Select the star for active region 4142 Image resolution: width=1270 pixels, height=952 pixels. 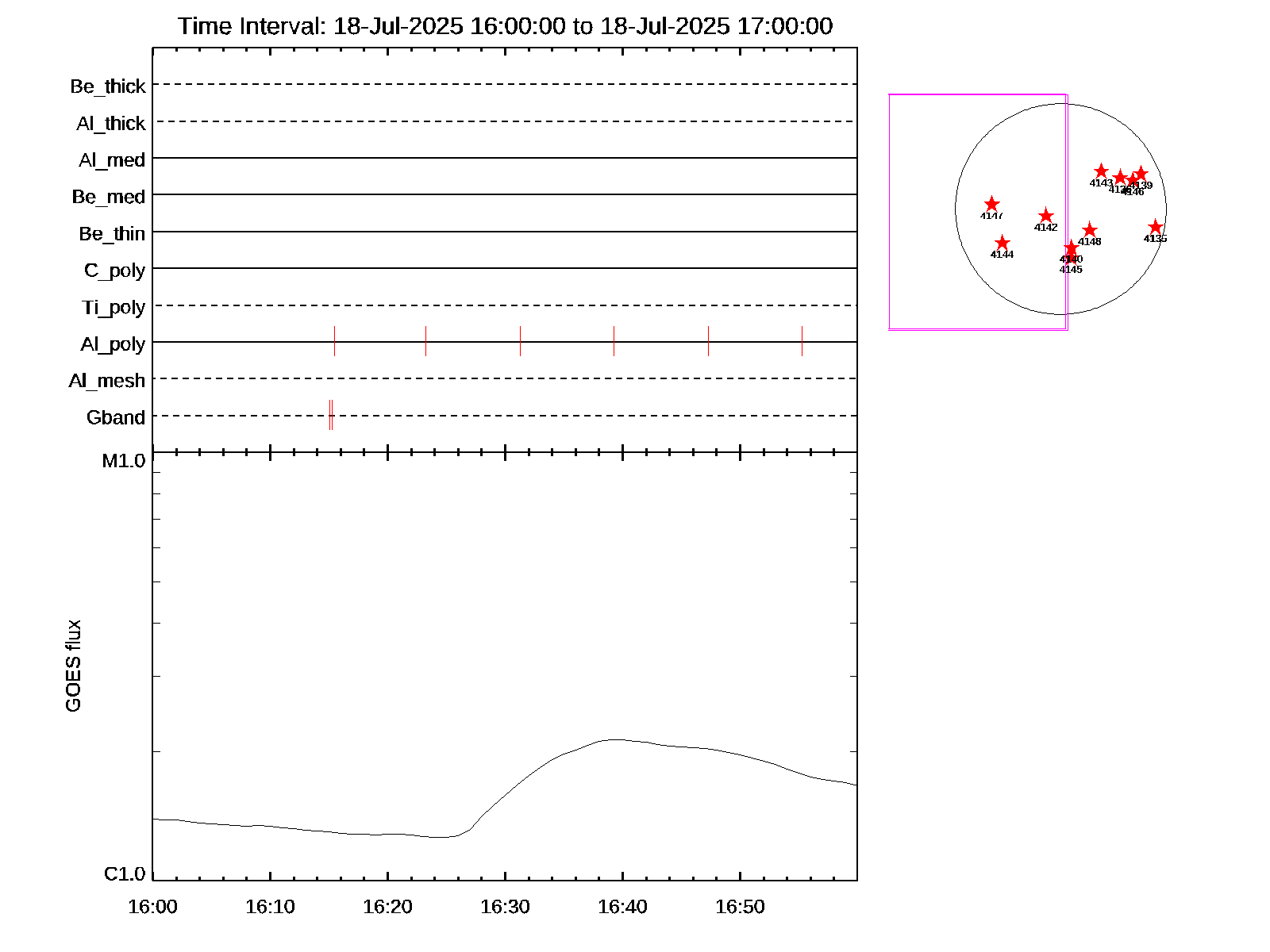1045,216
